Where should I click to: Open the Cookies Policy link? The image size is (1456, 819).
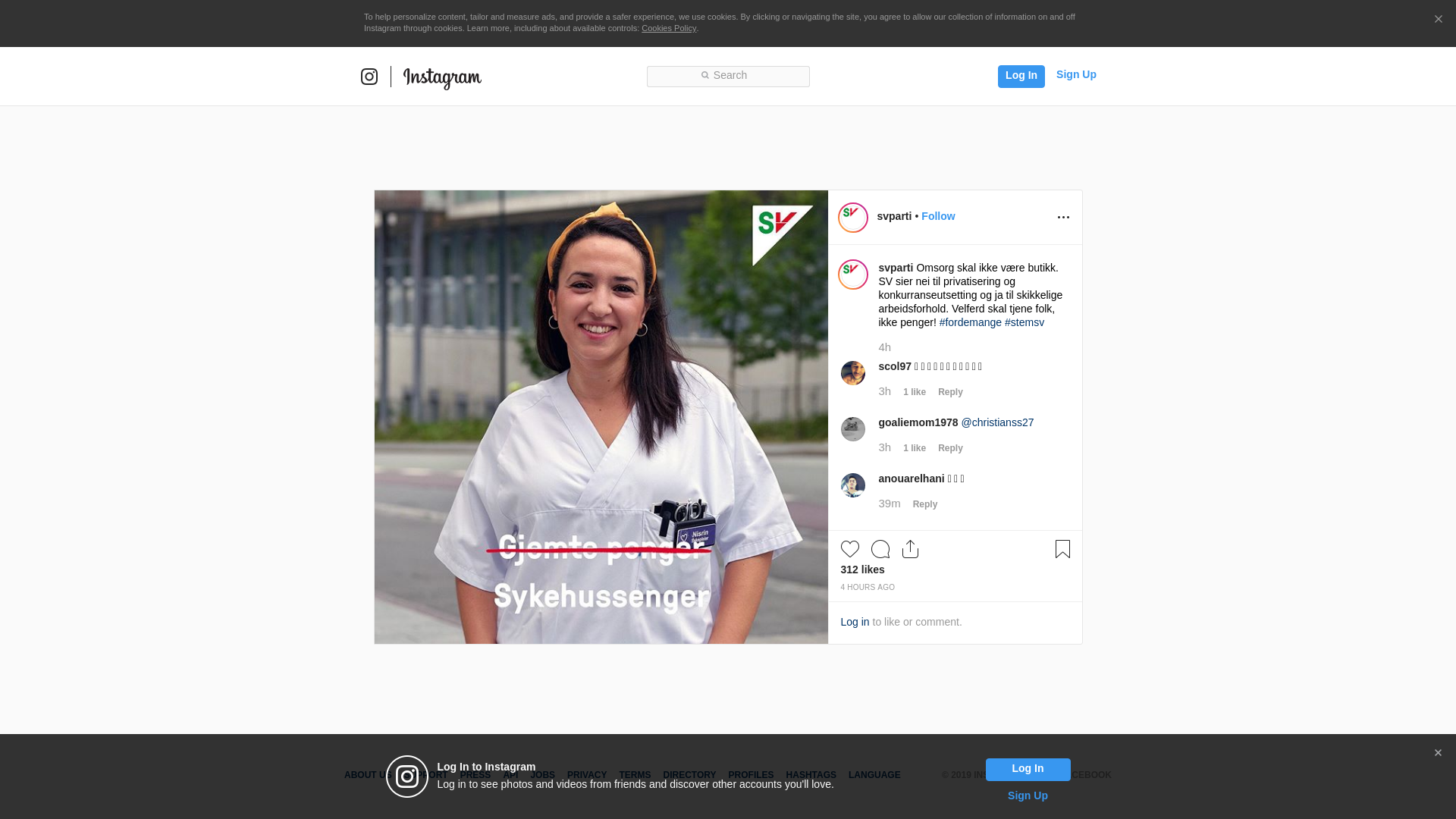coord(669,29)
